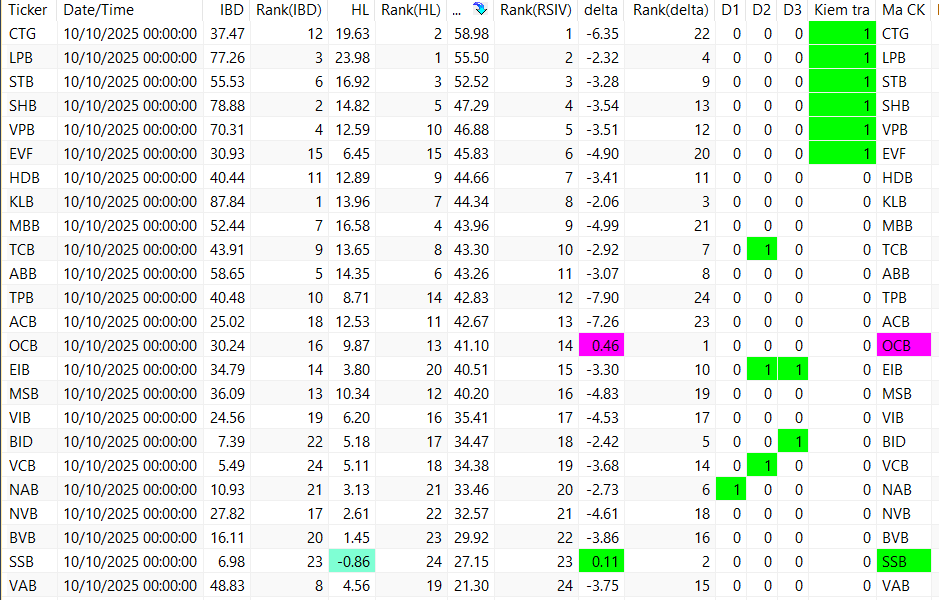Click IBD value 87.84 in KLB row
The image size is (939, 600).
tap(227, 202)
